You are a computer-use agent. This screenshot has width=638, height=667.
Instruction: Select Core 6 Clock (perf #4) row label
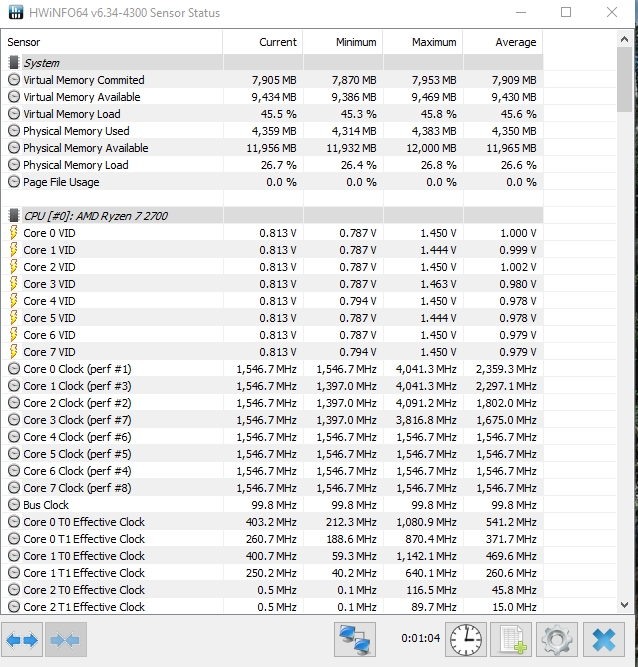77,471
